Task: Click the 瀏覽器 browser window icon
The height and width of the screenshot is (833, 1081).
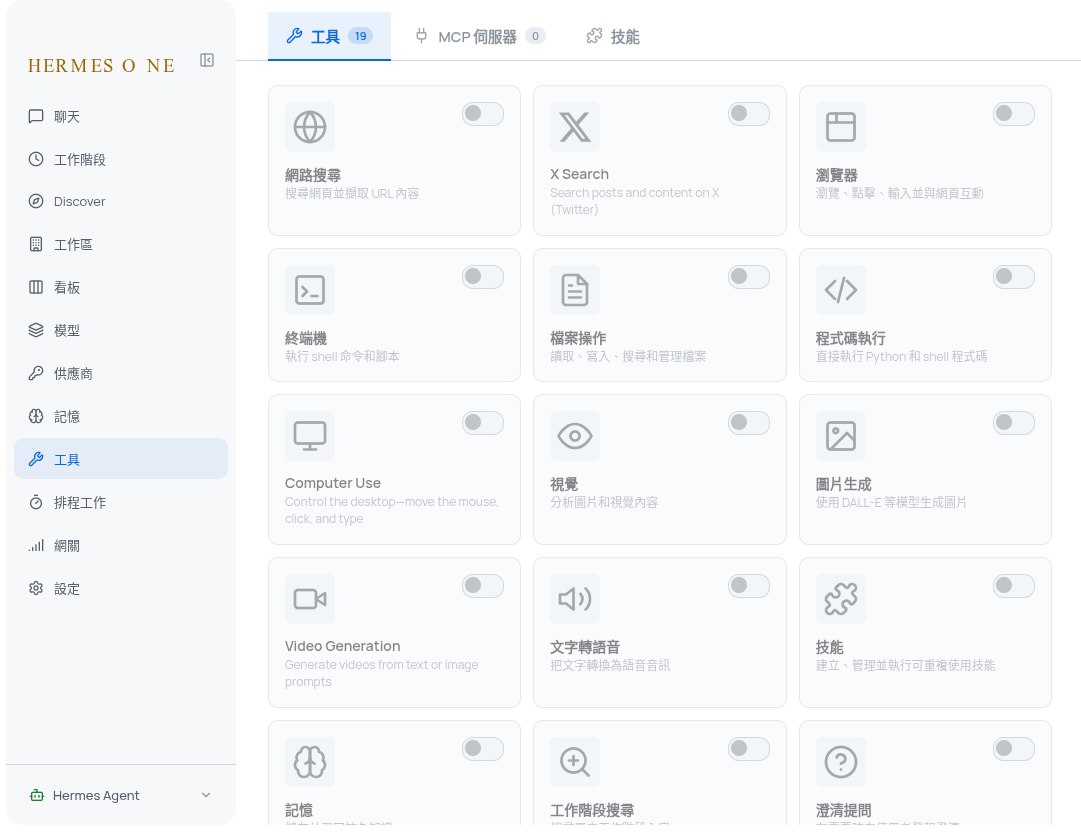Action: (x=840, y=127)
